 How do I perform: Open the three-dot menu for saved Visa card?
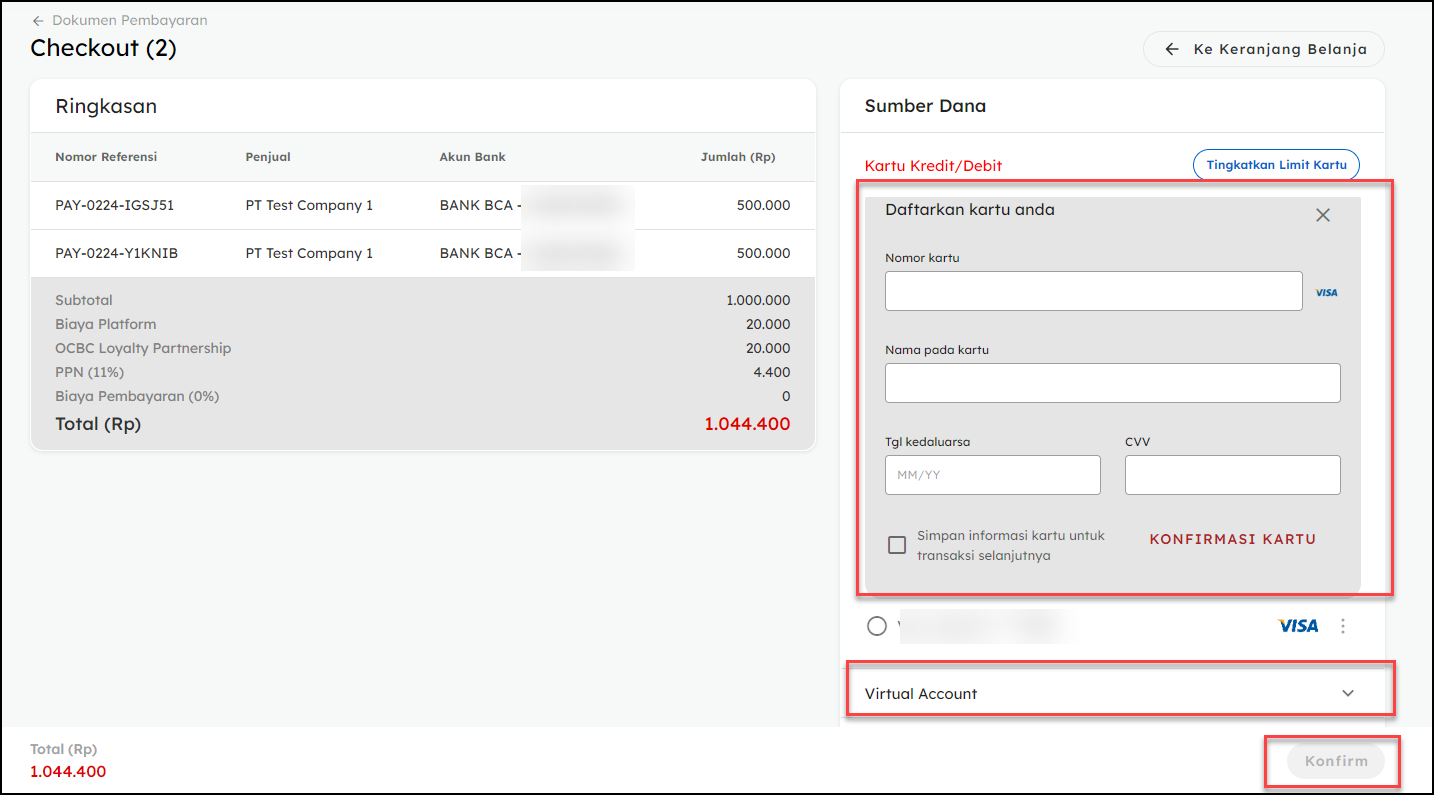(x=1343, y=626)
